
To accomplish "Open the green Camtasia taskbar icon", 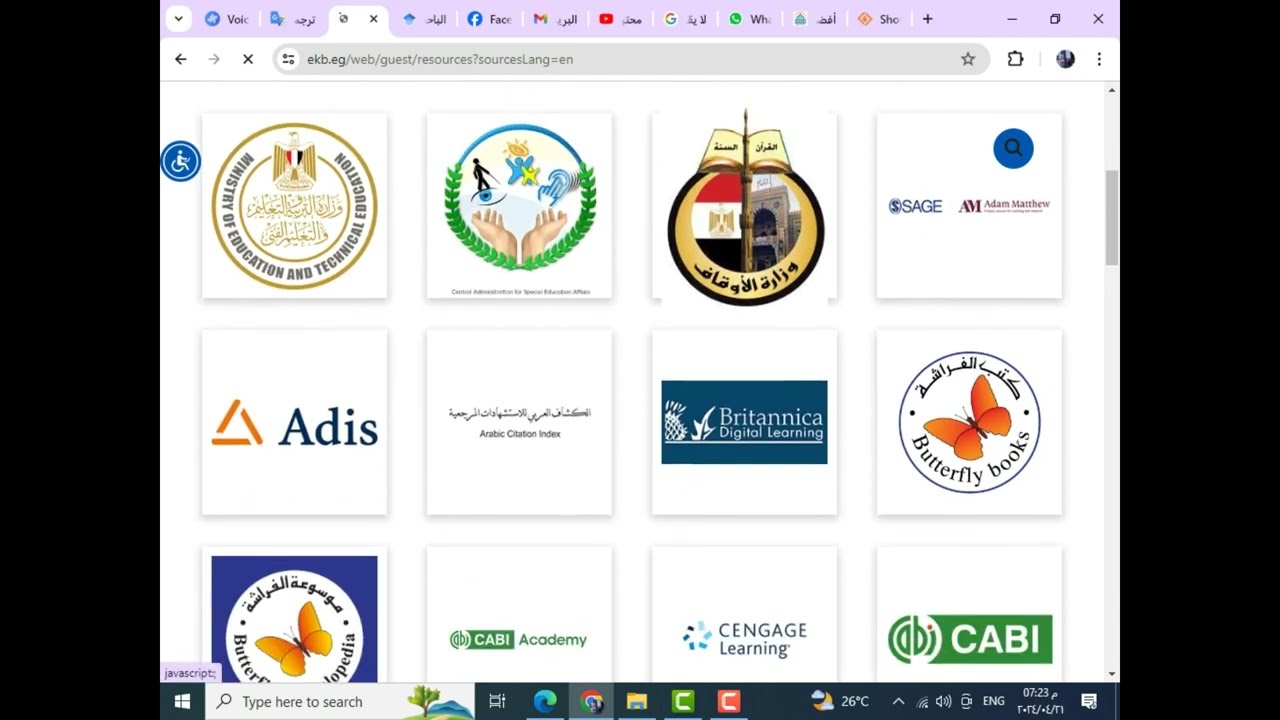I will pos(683,702).
